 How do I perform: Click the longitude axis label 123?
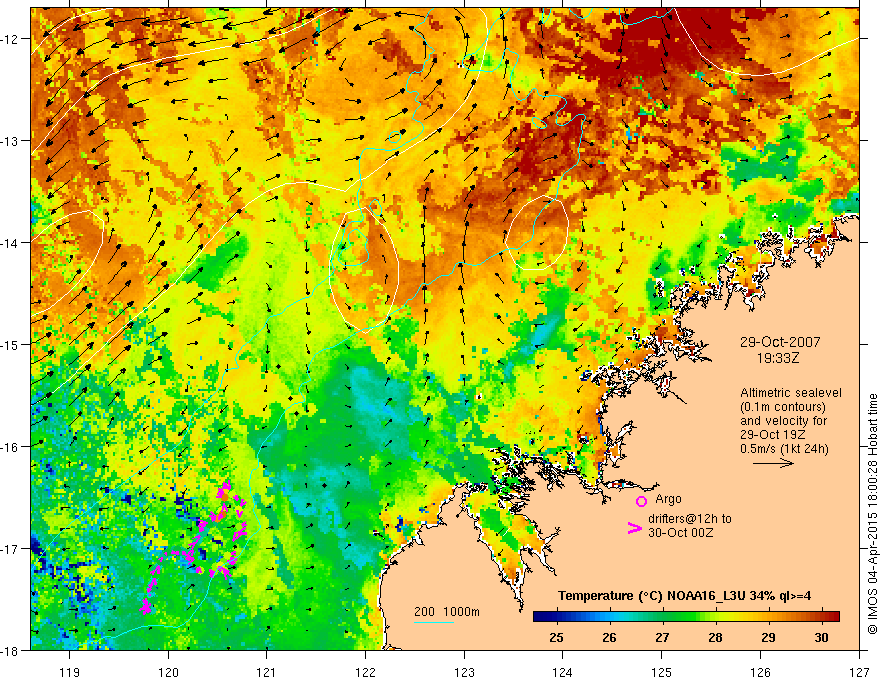[x=464, y=672]
